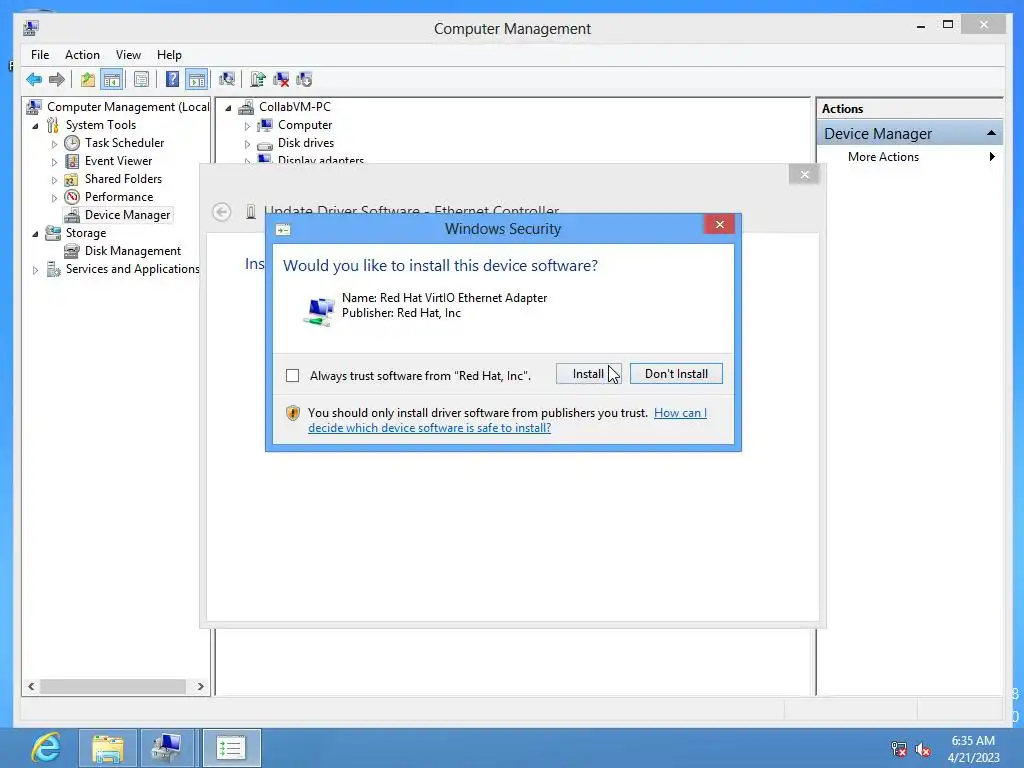The width and height of the screenshot is (1024, 768).
Task: Expand the Disk drives category
Action: click(x=247, y=144)
